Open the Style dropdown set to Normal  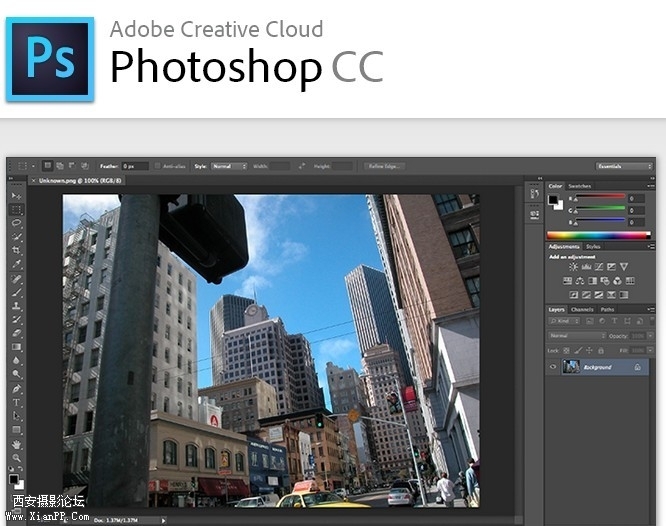coord(228,166)
